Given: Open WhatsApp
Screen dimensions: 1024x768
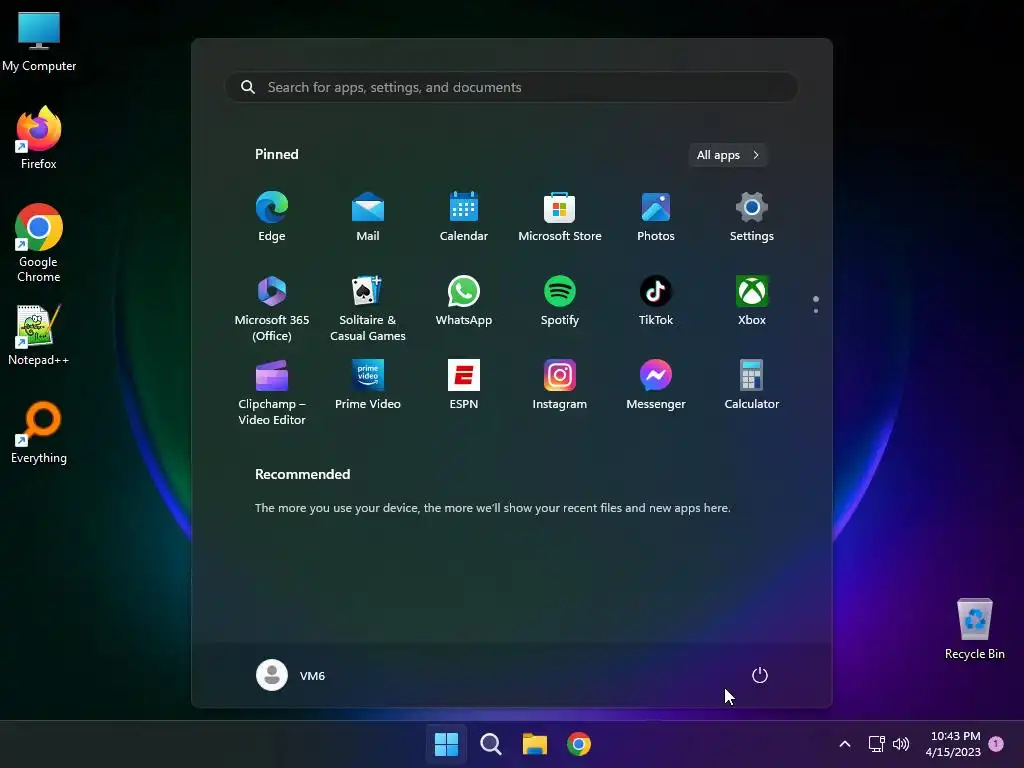Looking at the screenshot, I should 464,301.
